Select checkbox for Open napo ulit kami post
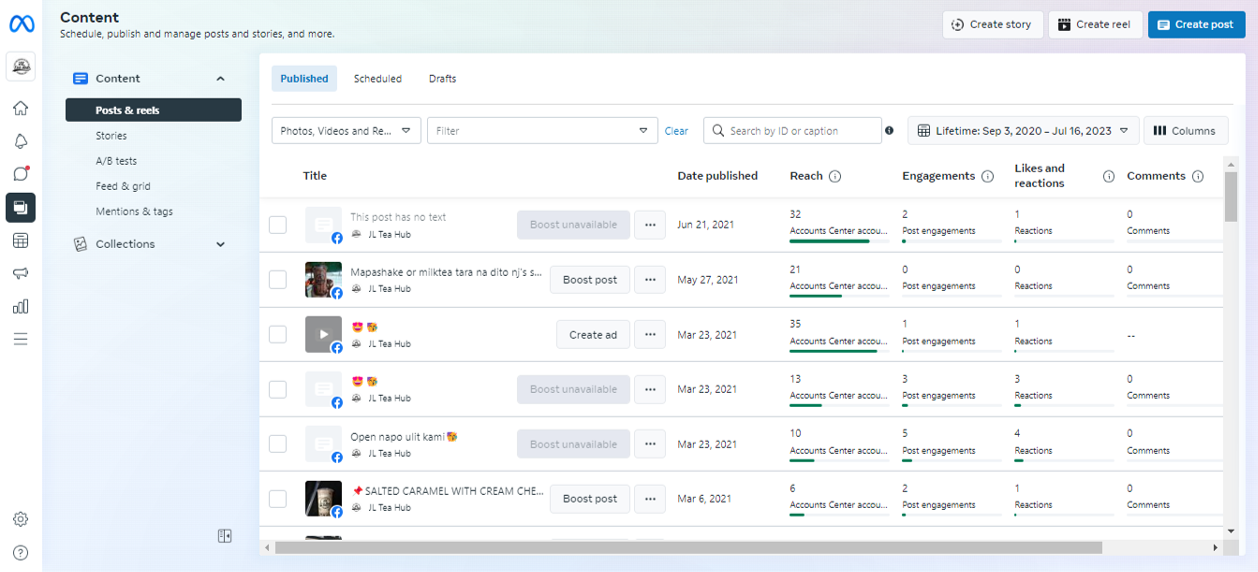The image size is (1258, 572). (x=278, y=444)
